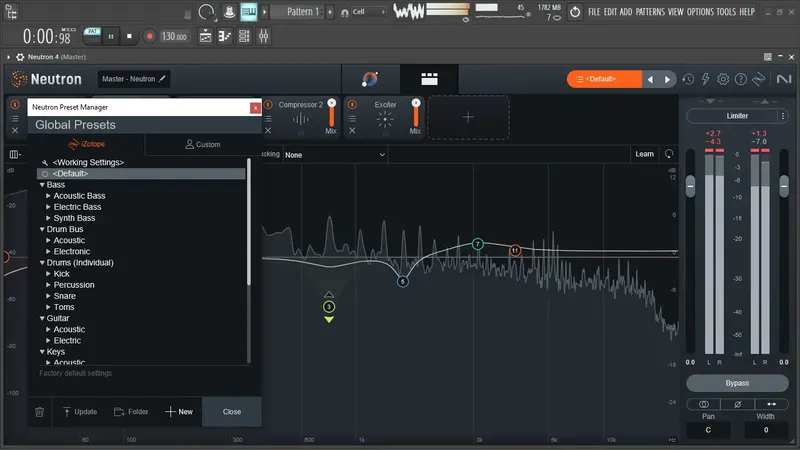Open the Limiter options three-dot menu
This screenshot has width=800, height=450.
click(783, 116)
